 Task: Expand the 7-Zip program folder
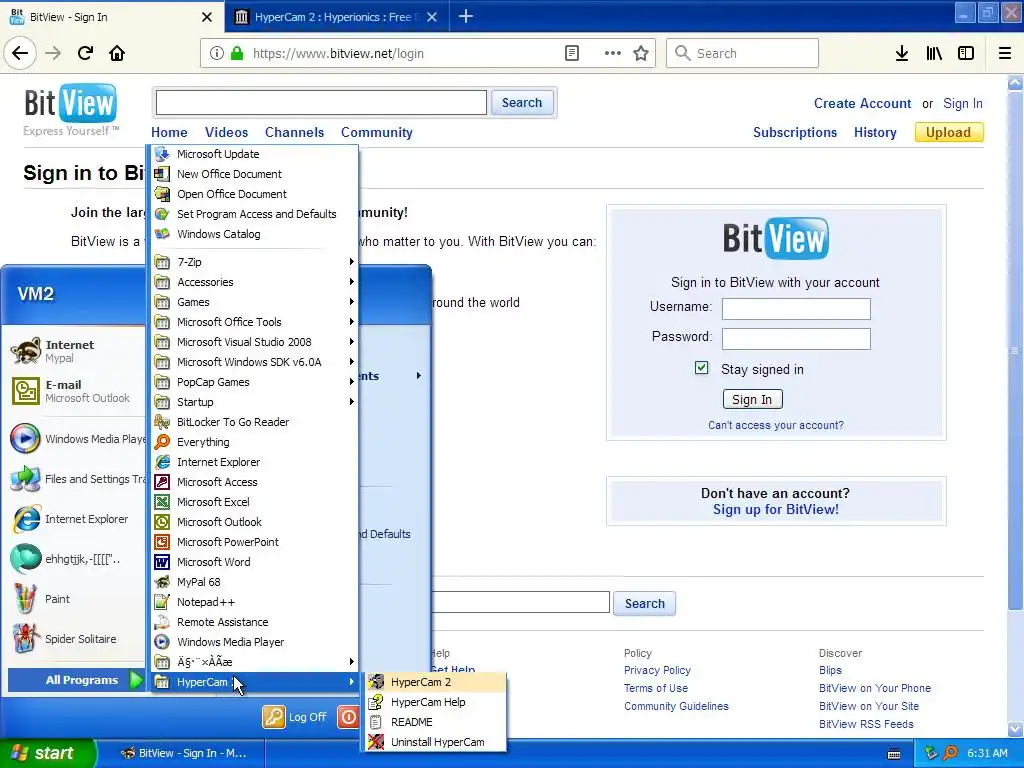255,262
